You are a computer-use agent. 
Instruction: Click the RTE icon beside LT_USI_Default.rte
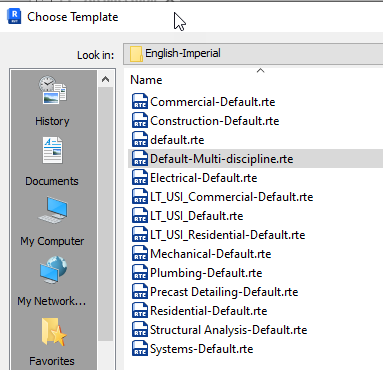[x=140, y=216]
